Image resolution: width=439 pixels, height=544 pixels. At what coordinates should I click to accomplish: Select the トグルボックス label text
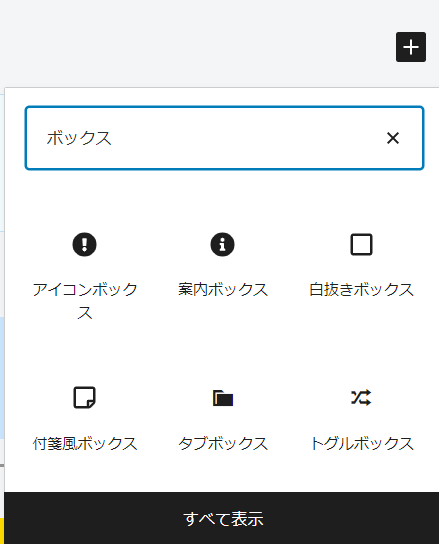361,443
